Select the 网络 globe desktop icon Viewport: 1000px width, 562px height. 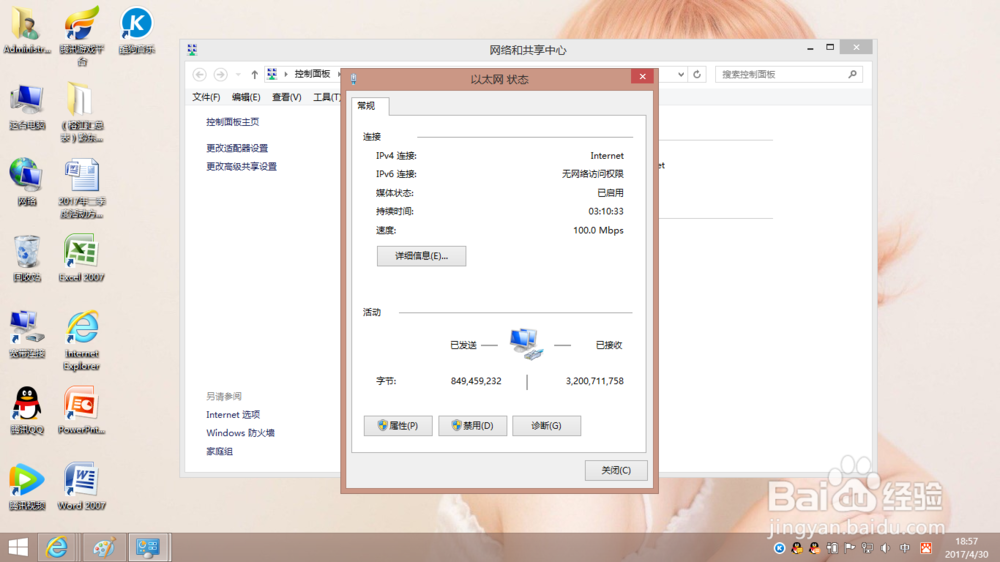27,182
